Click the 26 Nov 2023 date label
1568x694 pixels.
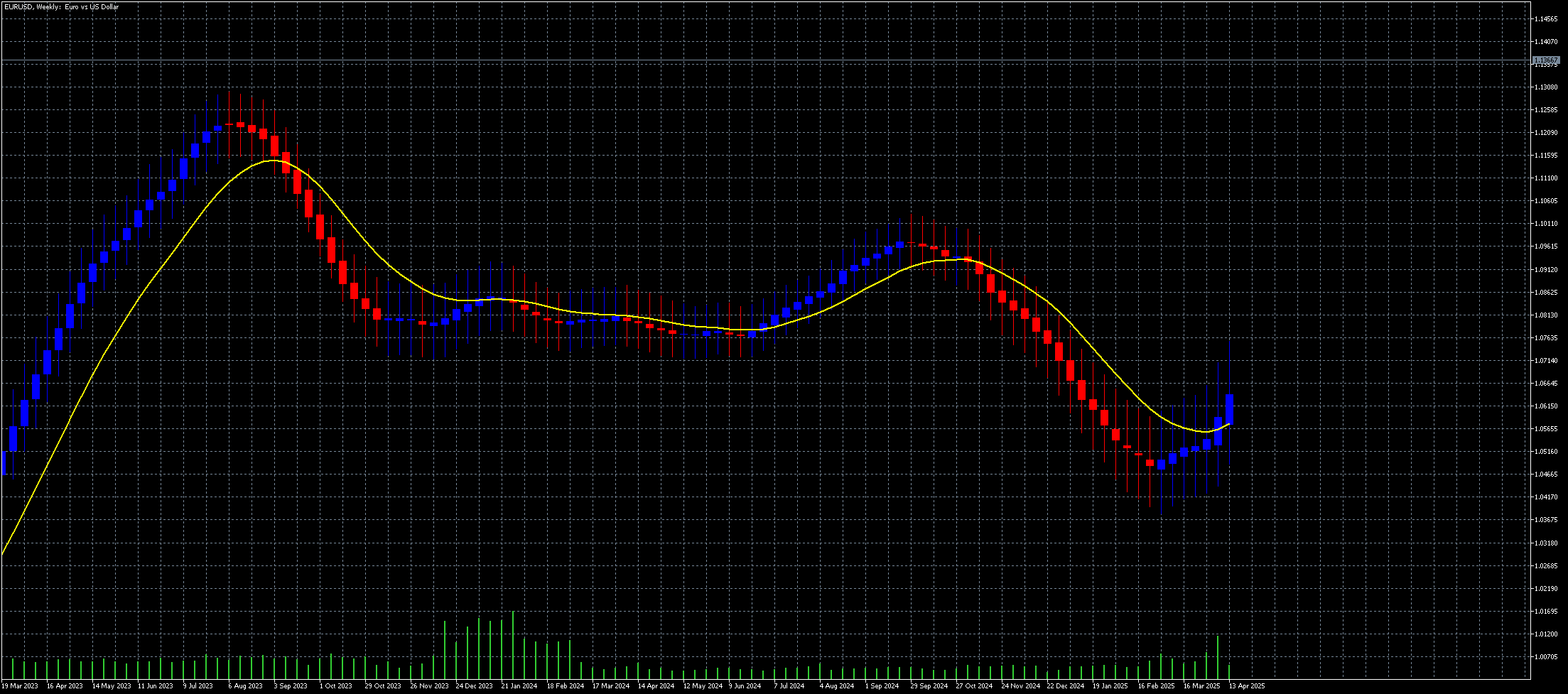point(429,687)
